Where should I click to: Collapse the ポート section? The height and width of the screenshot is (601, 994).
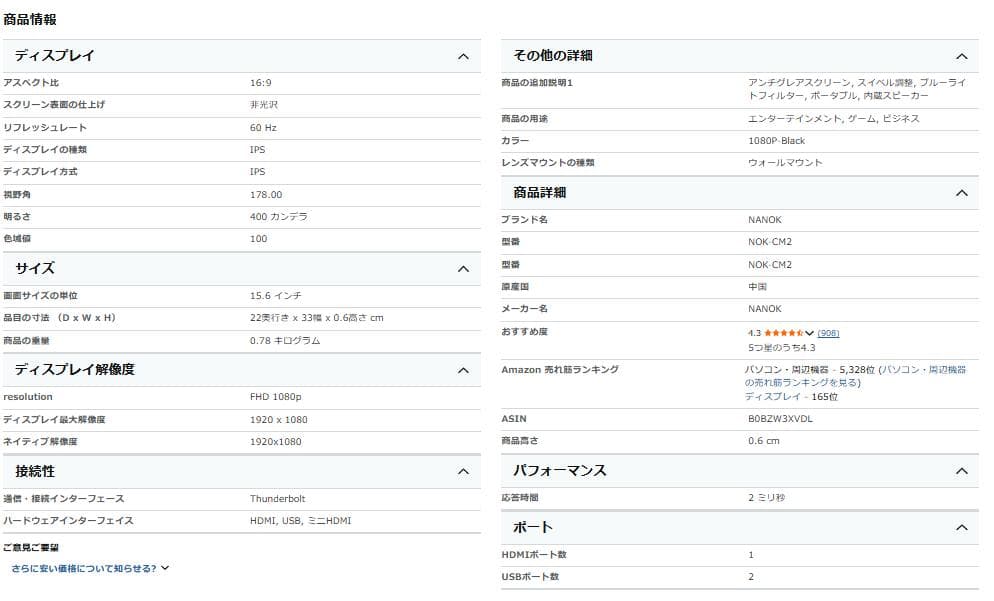pos(961,527)
